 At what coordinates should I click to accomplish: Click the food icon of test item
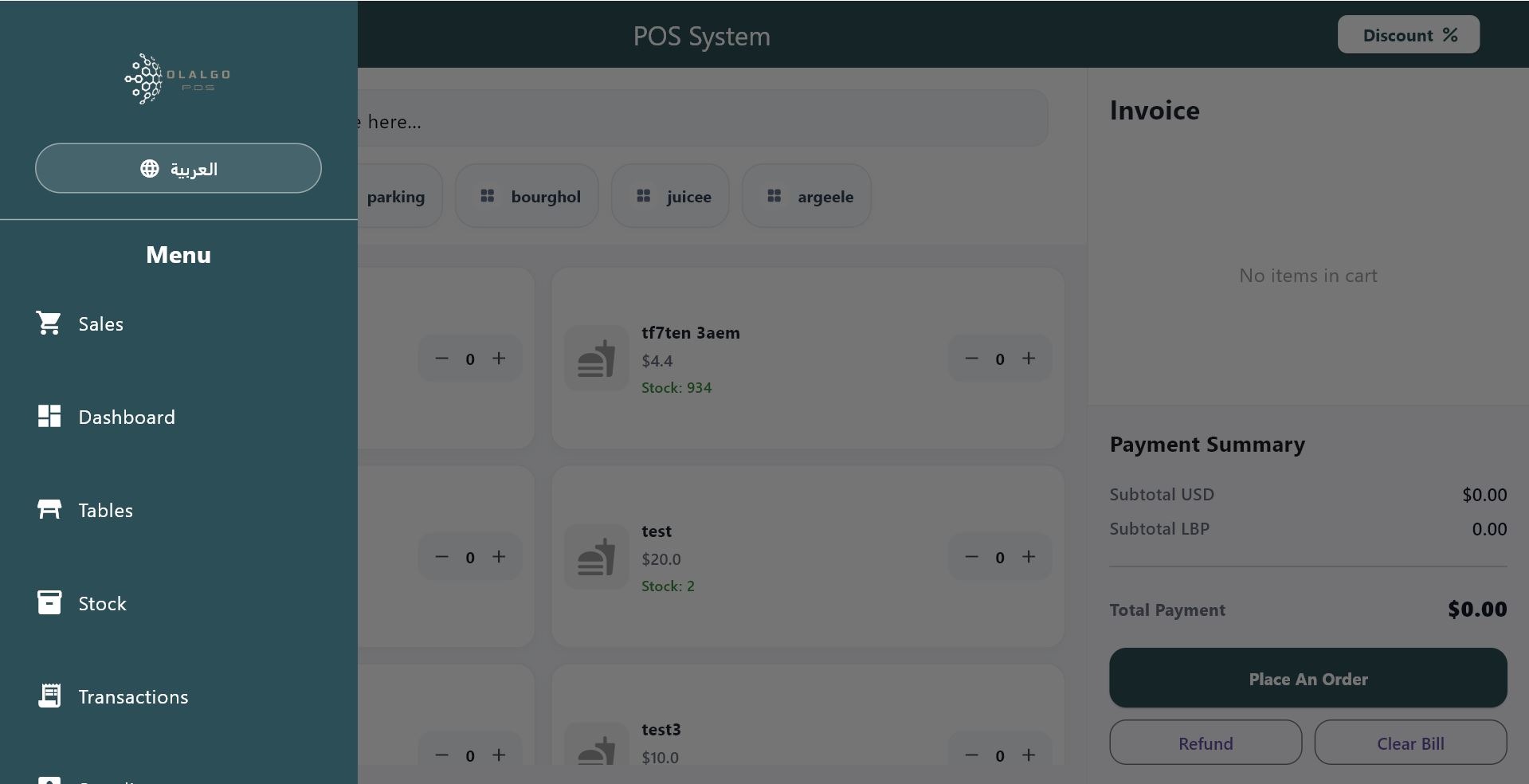click(x=597, y=557)
